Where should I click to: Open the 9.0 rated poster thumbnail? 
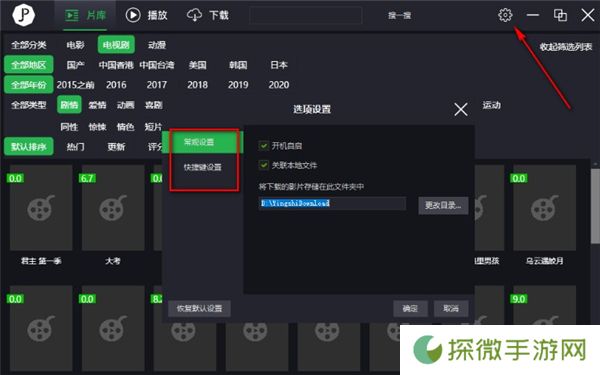pos(544,305)
